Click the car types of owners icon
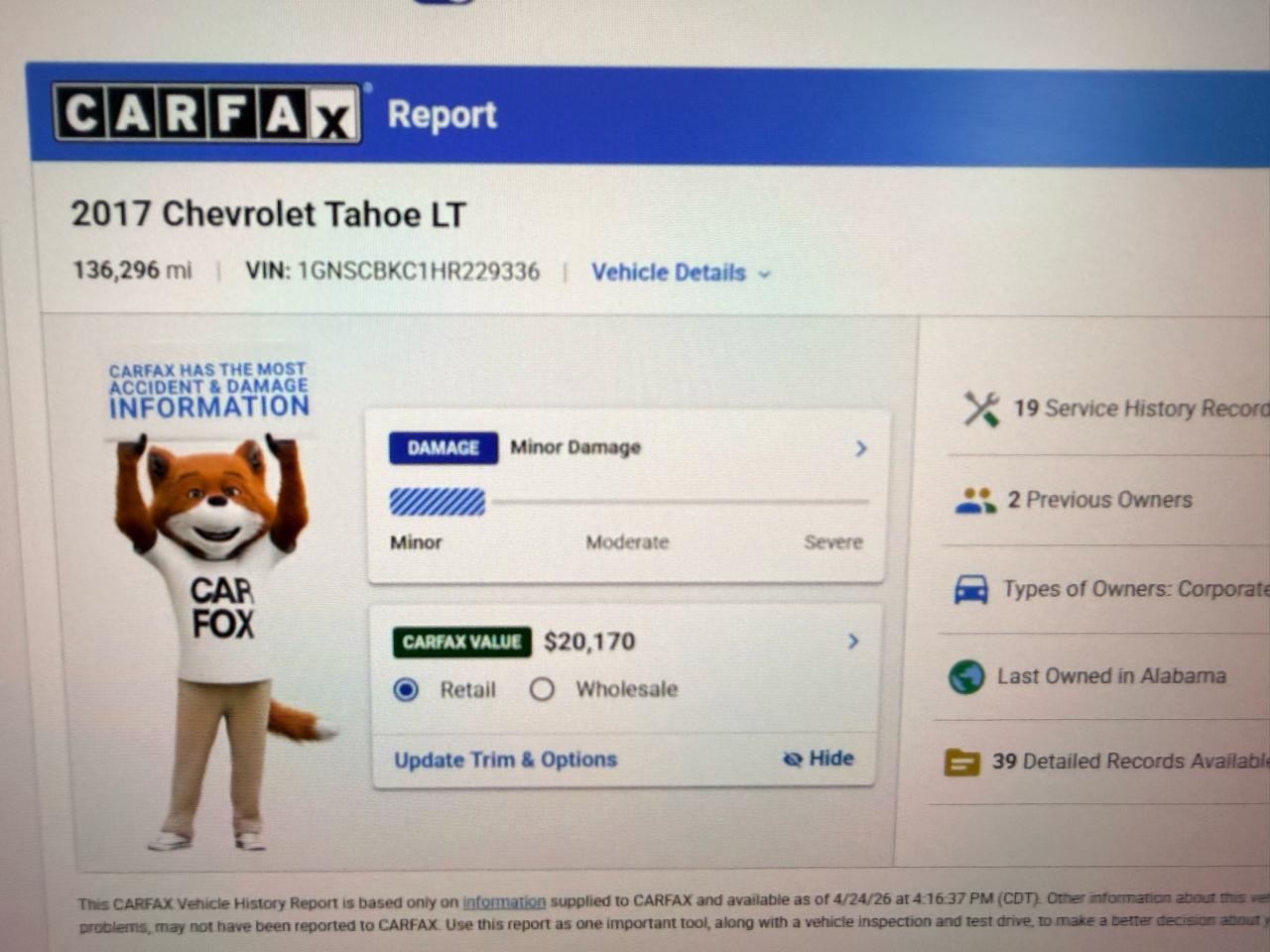This screenshot has width=1270, height=952. 970,589
